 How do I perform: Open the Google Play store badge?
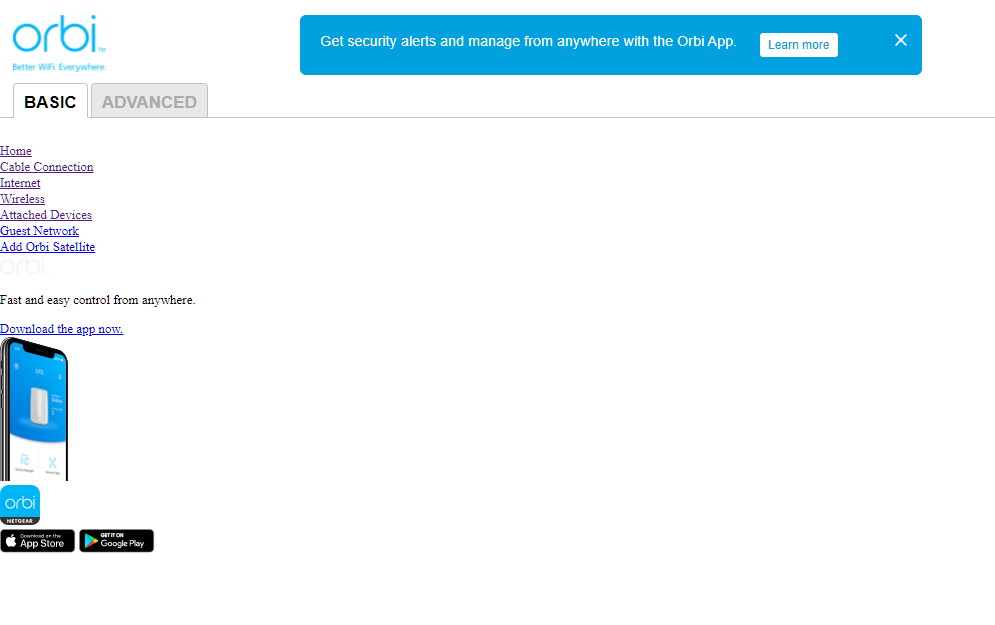[x=116, y=541]
